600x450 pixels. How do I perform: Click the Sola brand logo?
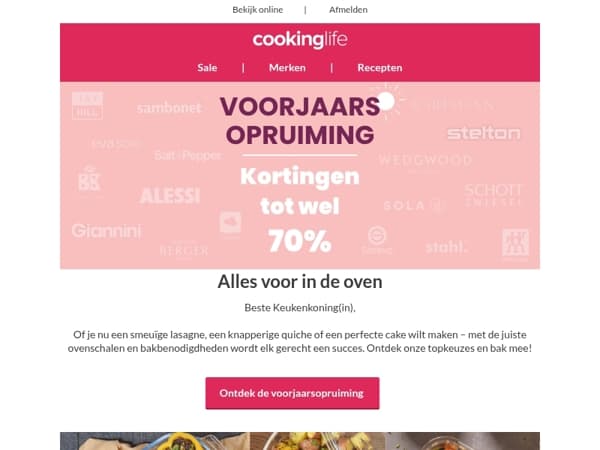[x=414, y=205]
